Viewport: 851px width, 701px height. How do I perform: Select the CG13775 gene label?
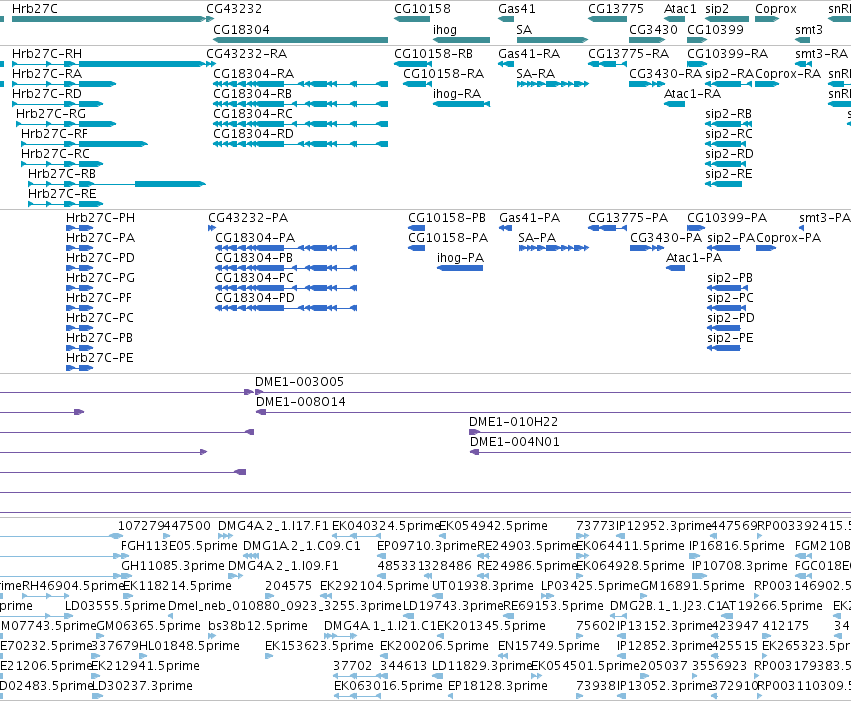(616, 9)
